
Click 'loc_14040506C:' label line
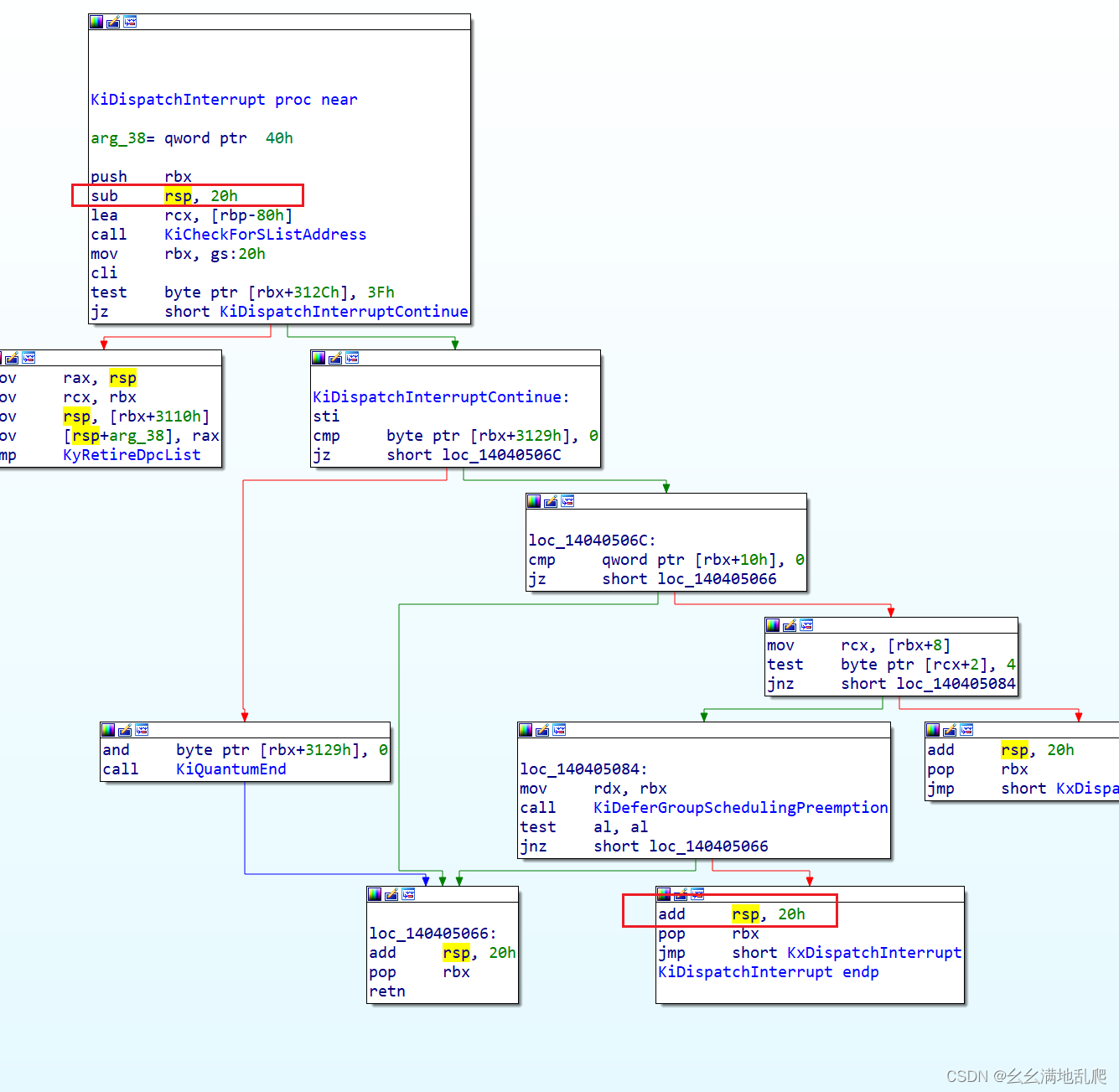click(593, 541)
